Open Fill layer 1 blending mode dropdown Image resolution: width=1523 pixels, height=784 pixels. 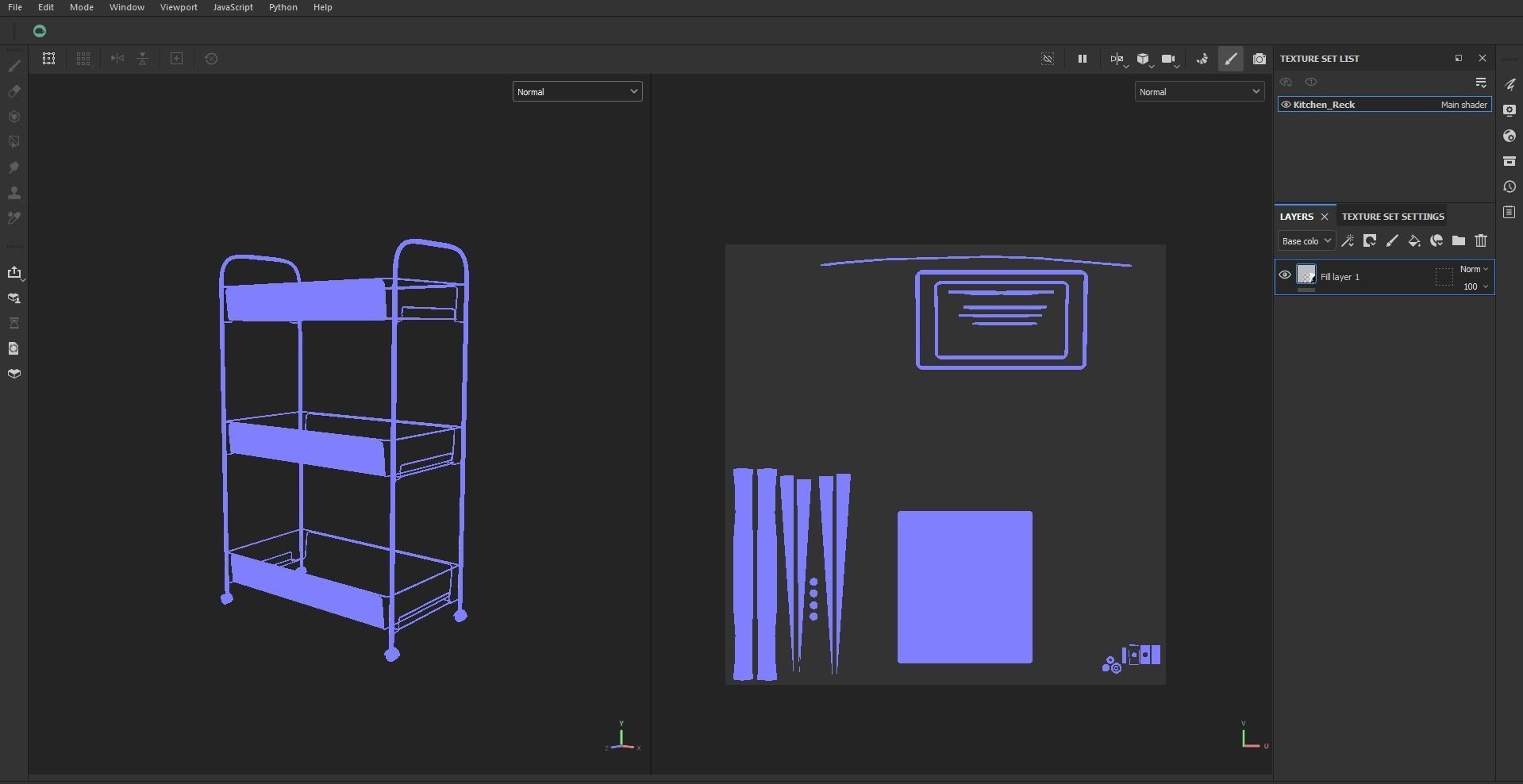click(1474, 269)
